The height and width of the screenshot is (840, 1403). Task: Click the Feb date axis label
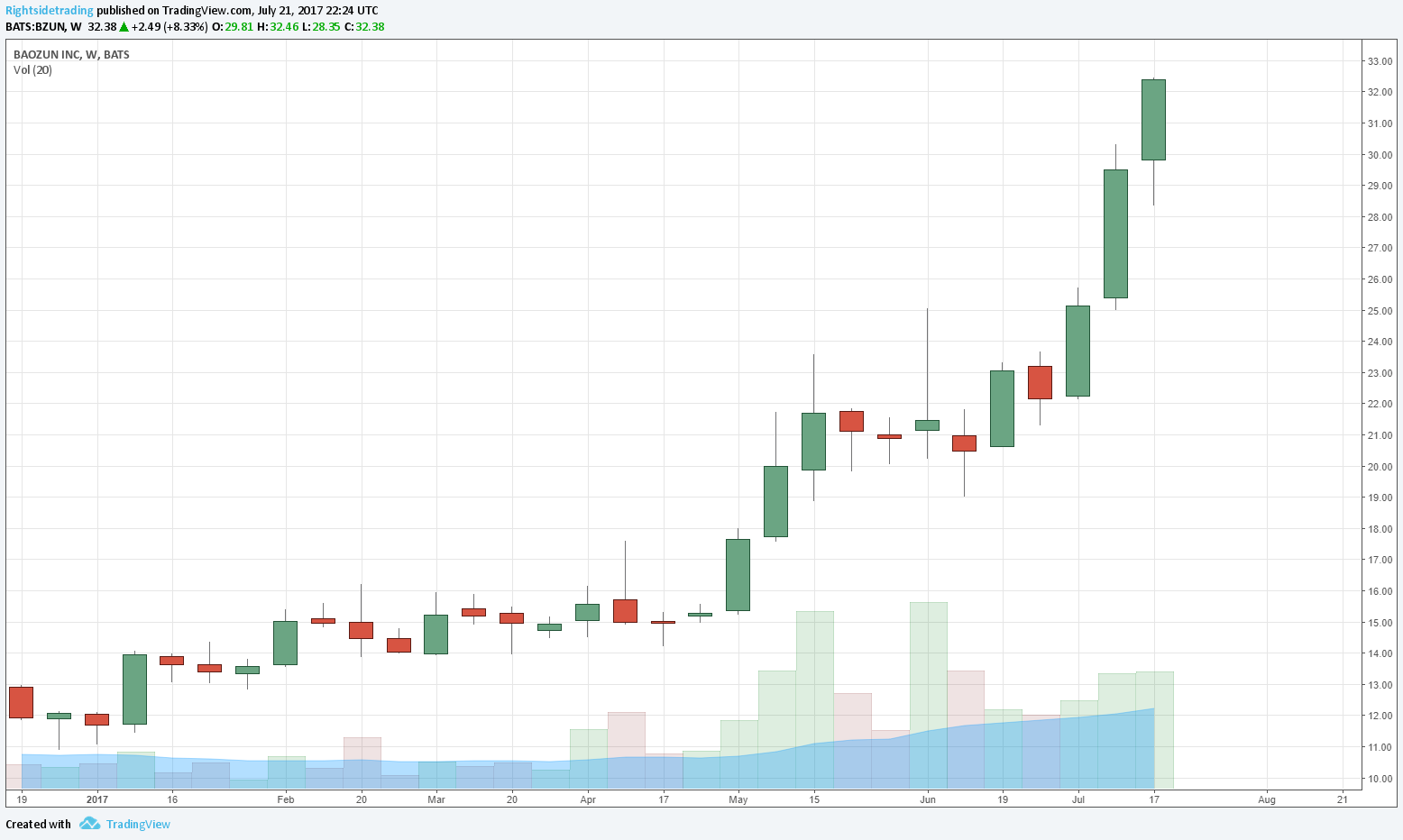(286, 799)
